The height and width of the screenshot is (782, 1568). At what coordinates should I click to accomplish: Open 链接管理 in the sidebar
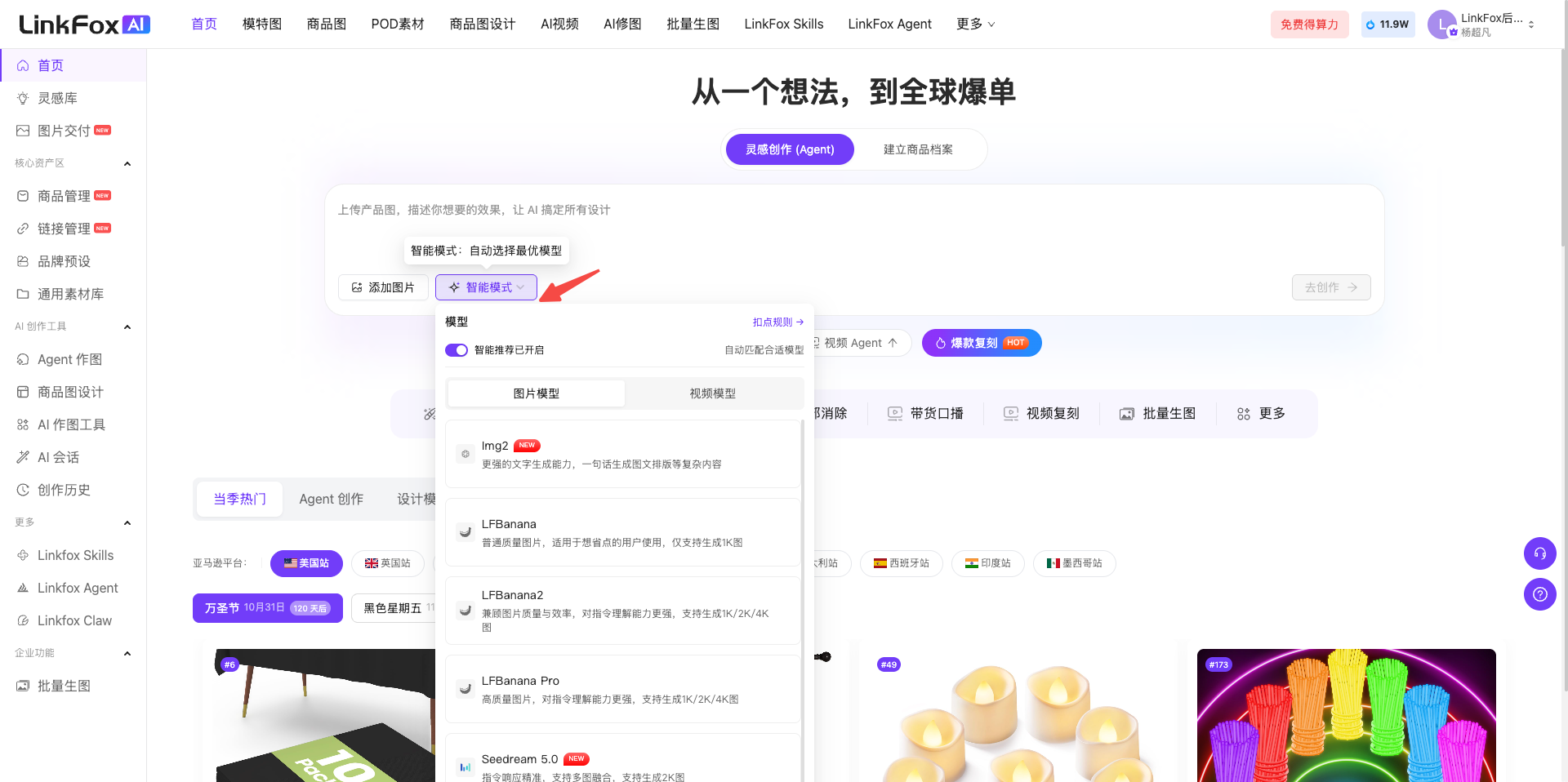73,229
